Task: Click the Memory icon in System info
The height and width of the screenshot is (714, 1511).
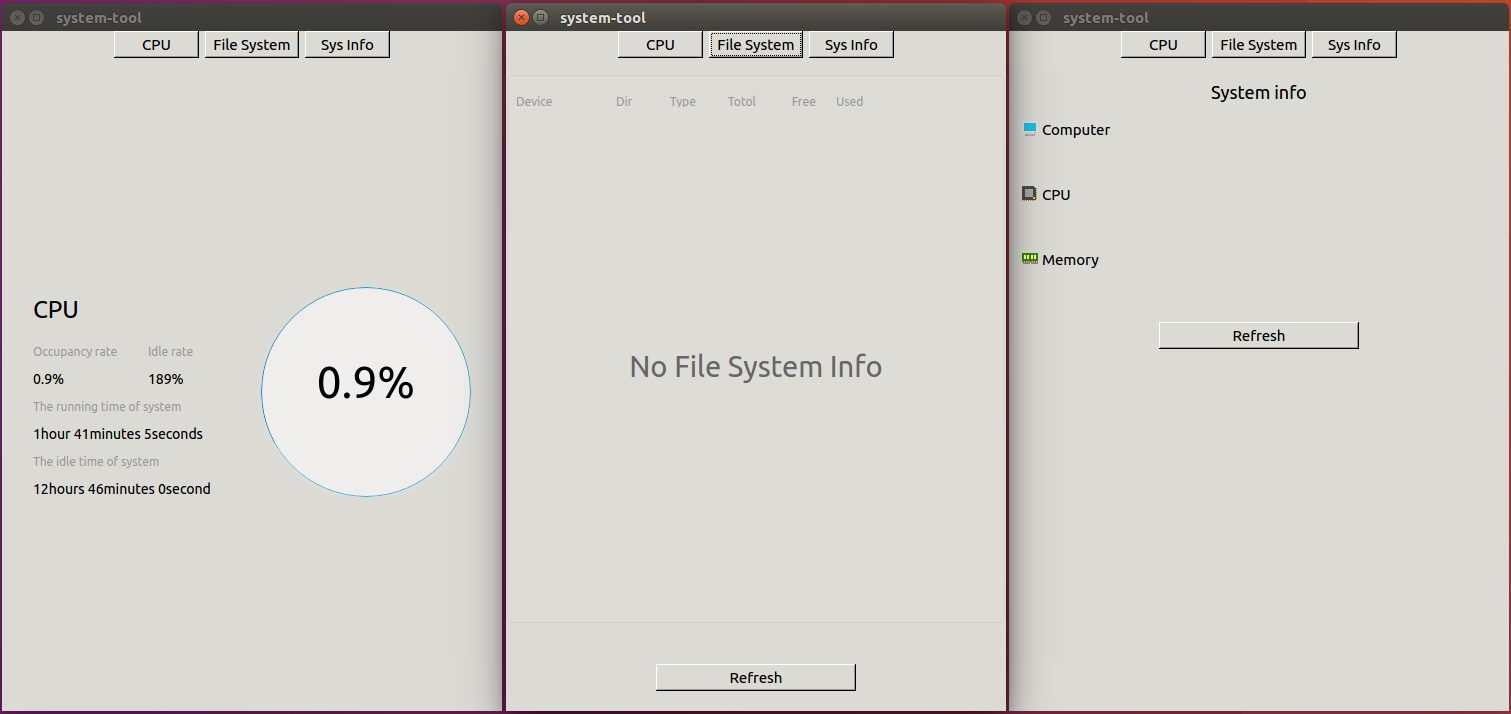Action: [1029, 259]
